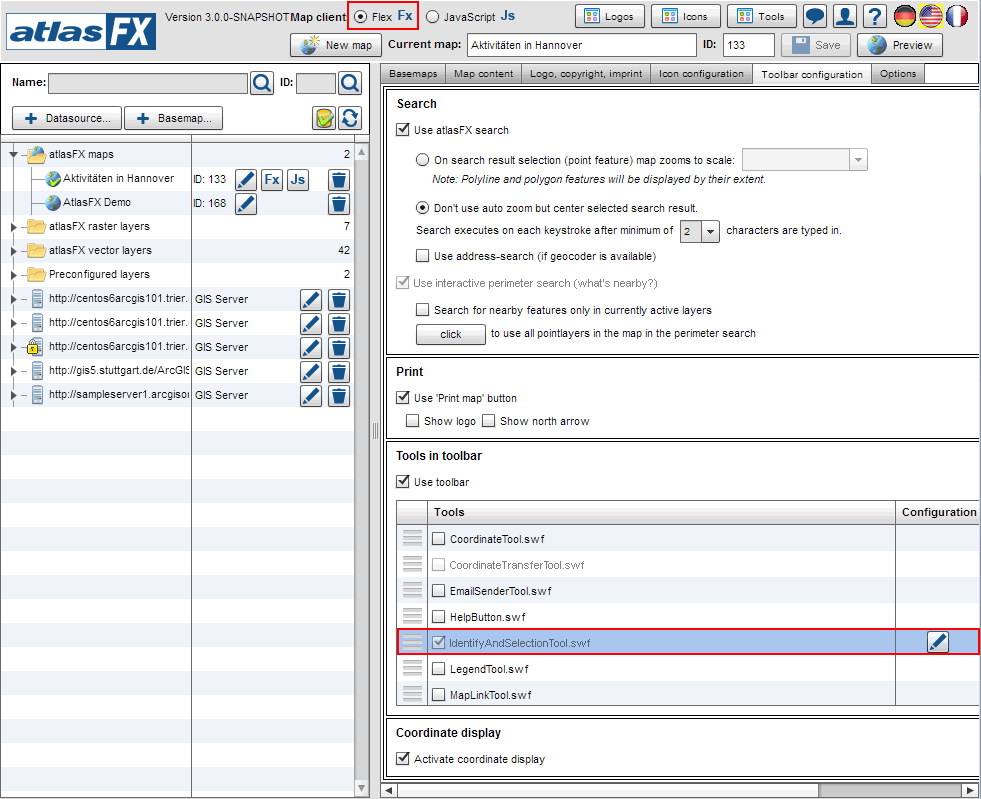Check Search for nearby features in active layers
Viewport: 981px width, 799px height.
422,310
